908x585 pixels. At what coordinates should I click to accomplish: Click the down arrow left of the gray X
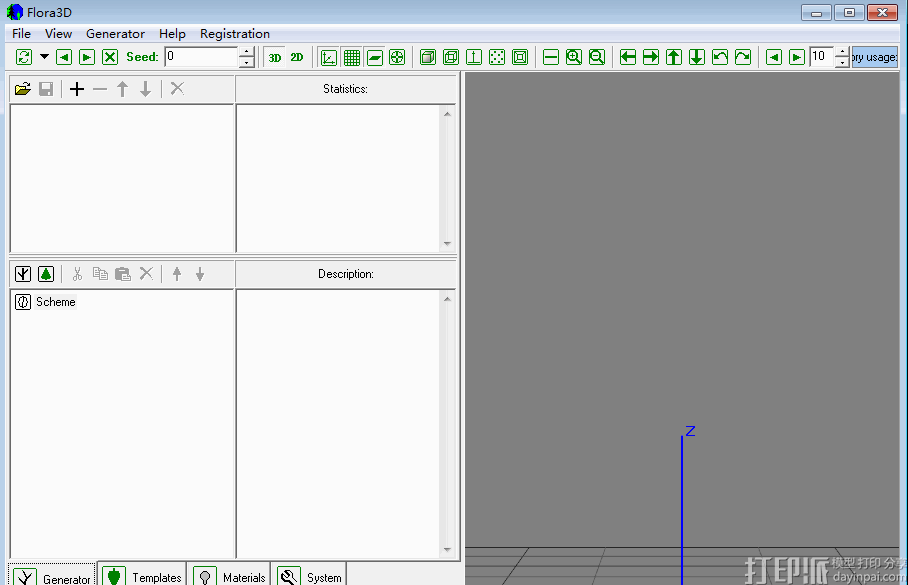tap(145, 89)
